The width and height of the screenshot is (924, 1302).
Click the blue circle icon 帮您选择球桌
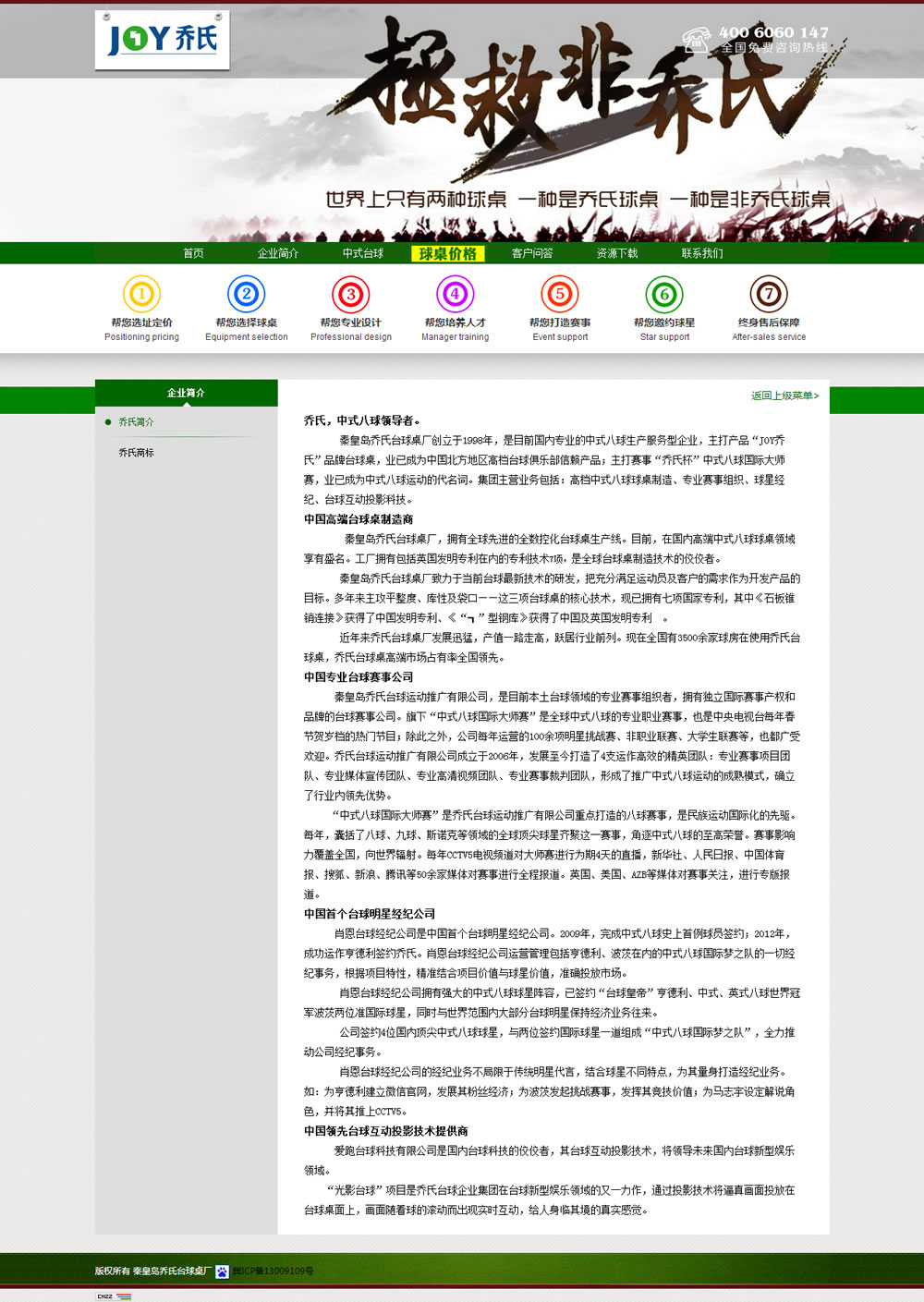pos(246,295)
